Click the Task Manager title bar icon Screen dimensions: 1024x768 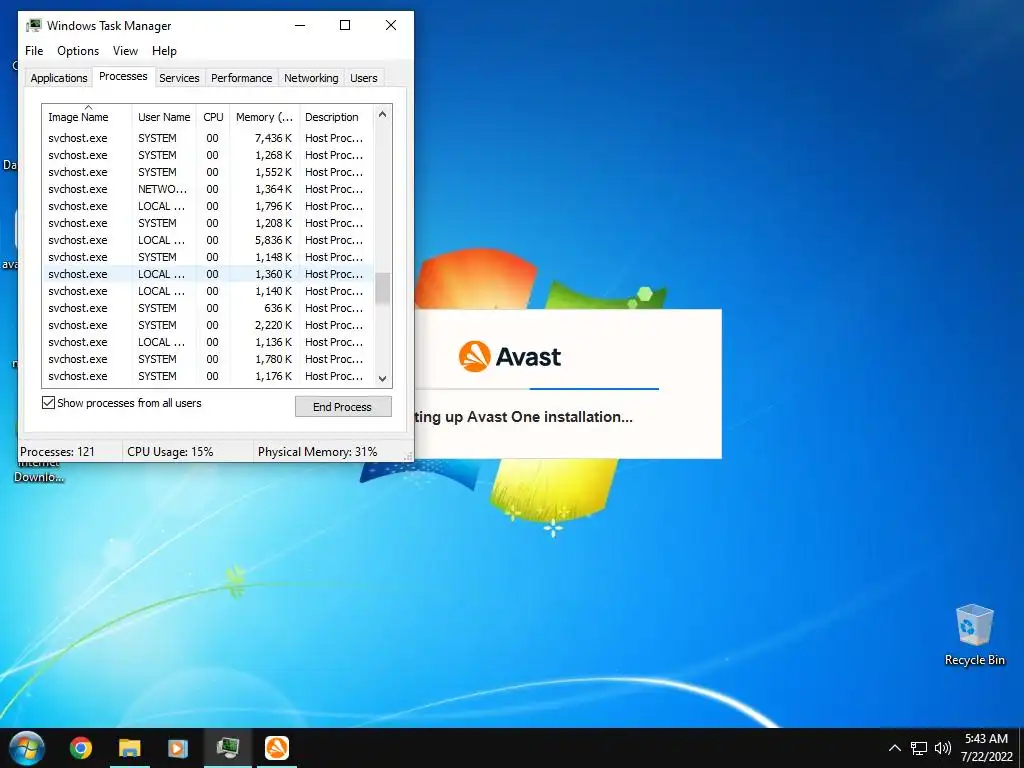pos(34,25)
